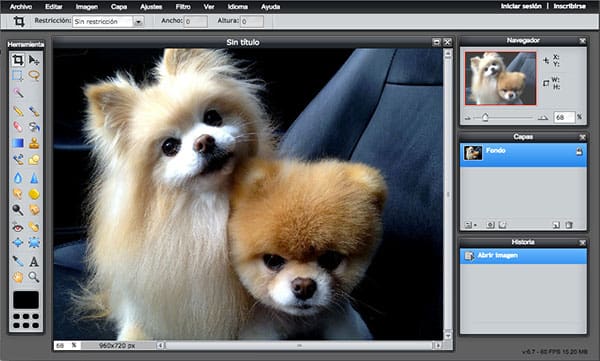Image resolution: width=600 pixels, height=361 pixels.
Task: Click canvas vertical scrollbar up arrow
Action: [x=448, y=54]
